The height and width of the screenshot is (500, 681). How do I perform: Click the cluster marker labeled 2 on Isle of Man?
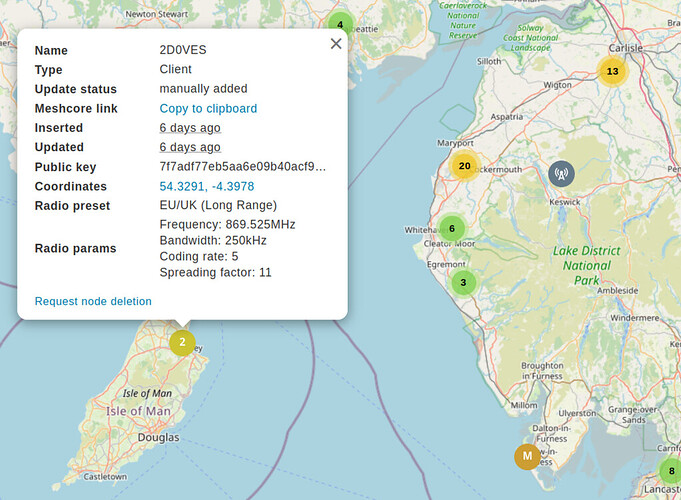[182, 342]
